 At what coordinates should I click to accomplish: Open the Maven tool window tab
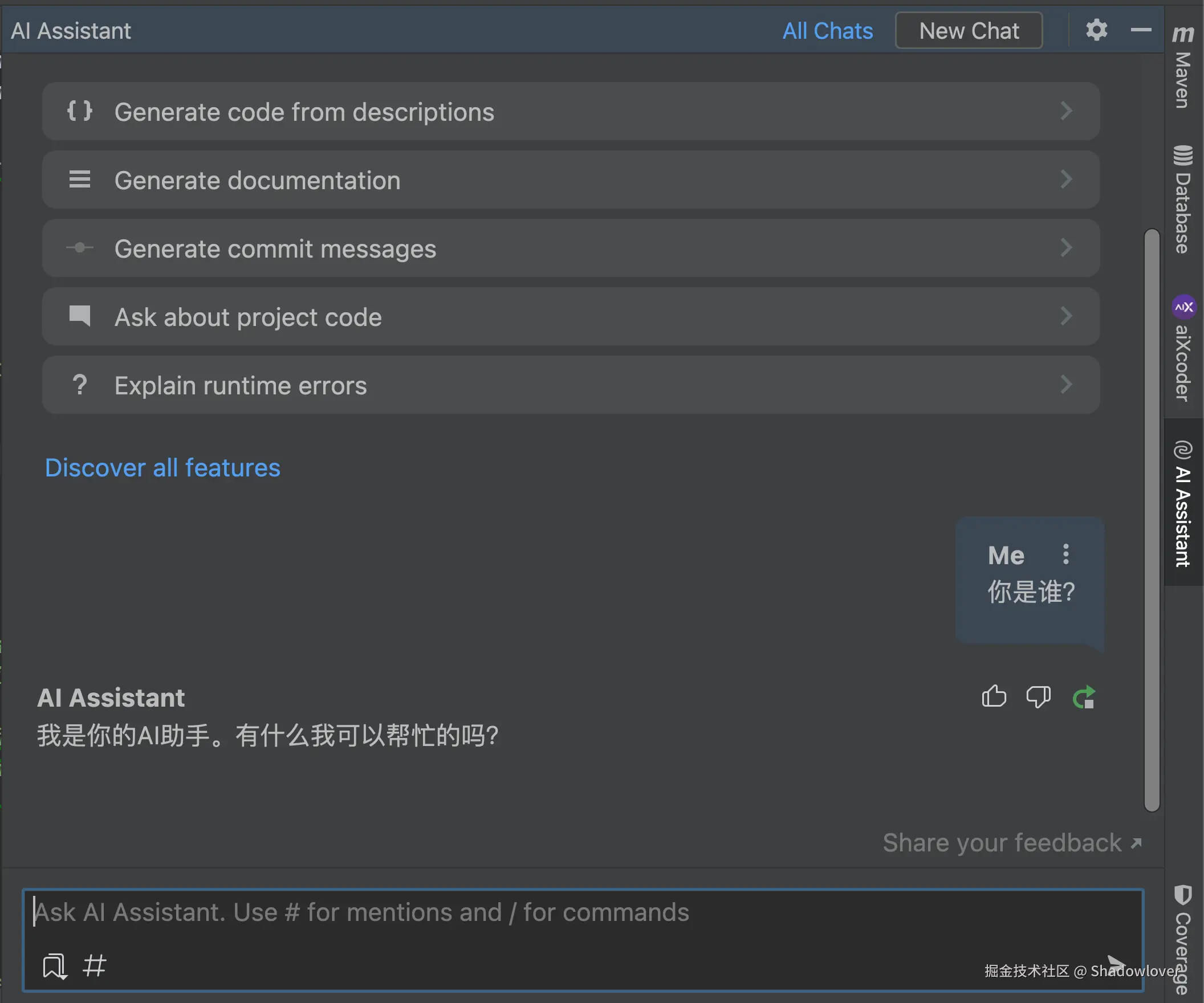[x=1183, y=68]
